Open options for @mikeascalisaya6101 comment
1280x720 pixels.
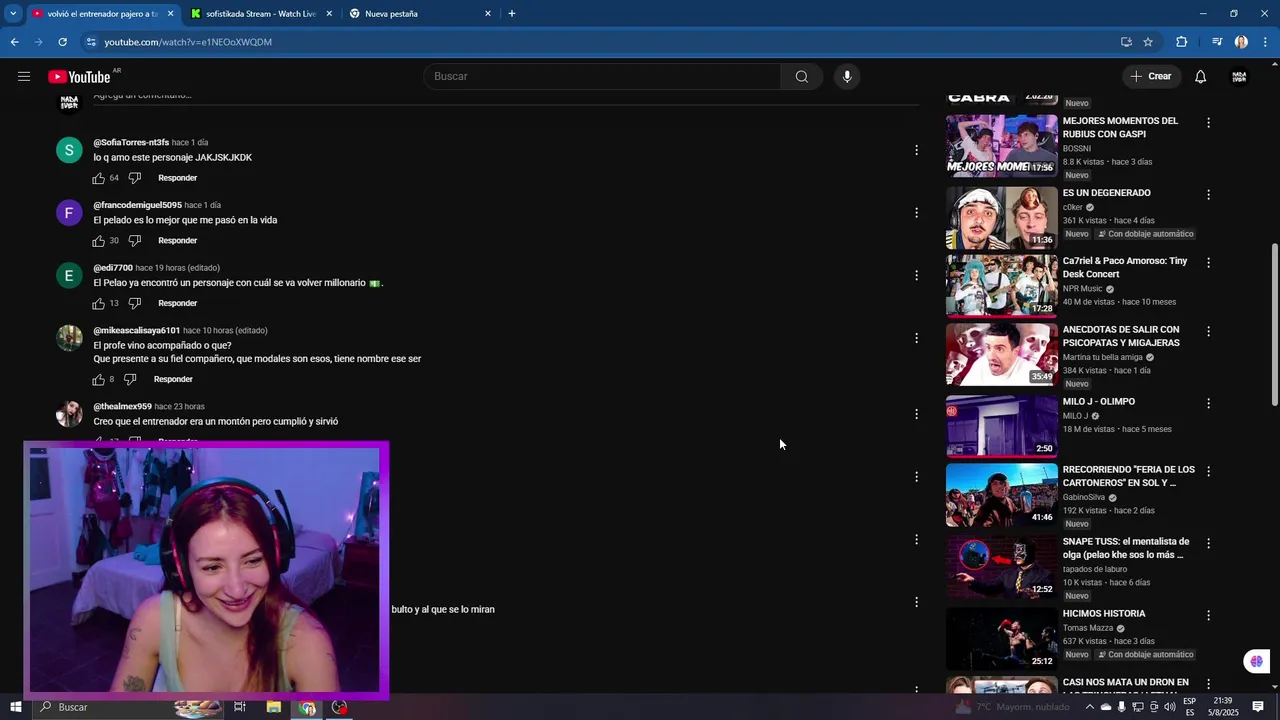pyautogui.click(x=916, y=338)
